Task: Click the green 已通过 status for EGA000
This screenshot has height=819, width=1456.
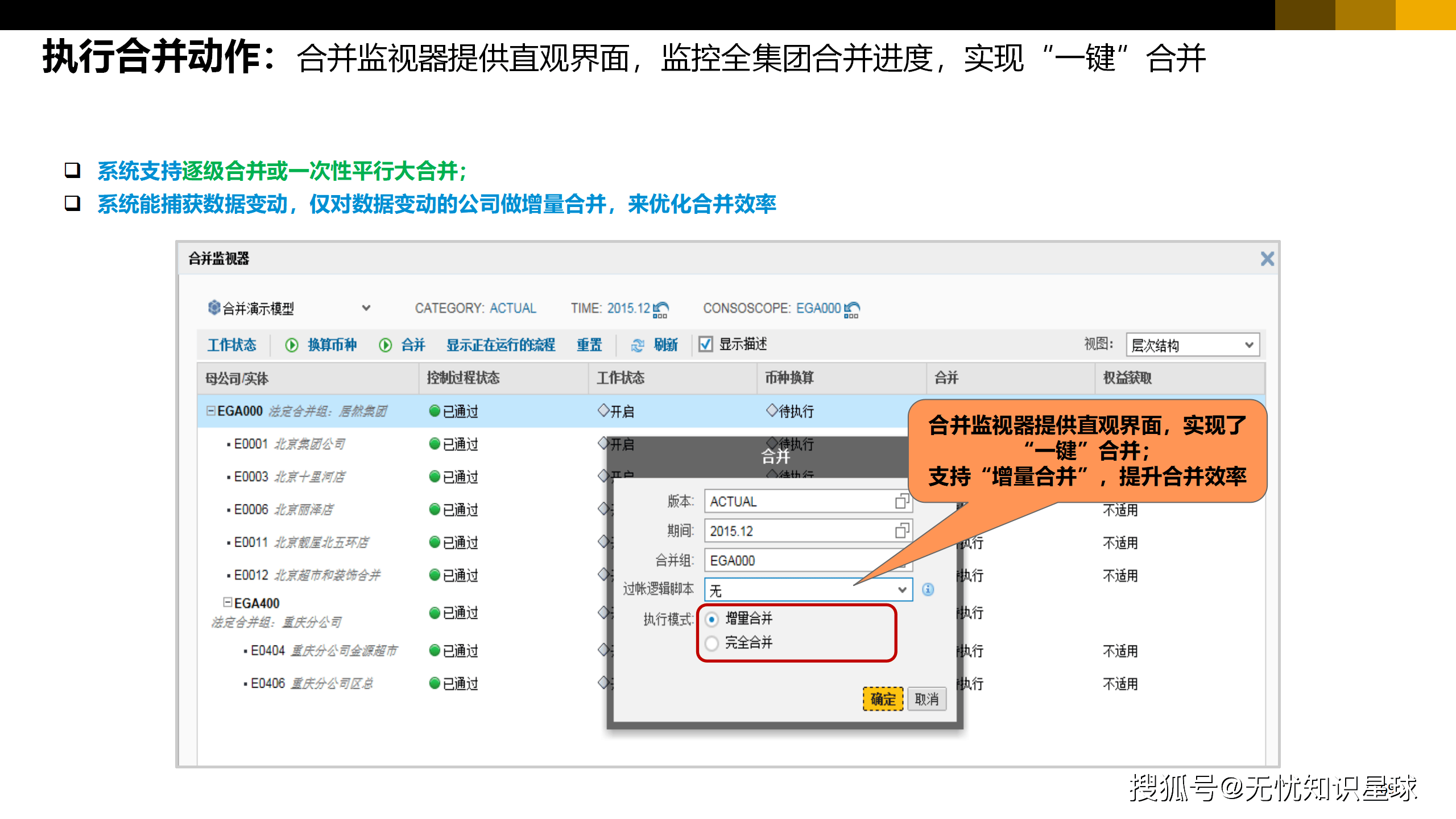Action: tap(454, 411)
